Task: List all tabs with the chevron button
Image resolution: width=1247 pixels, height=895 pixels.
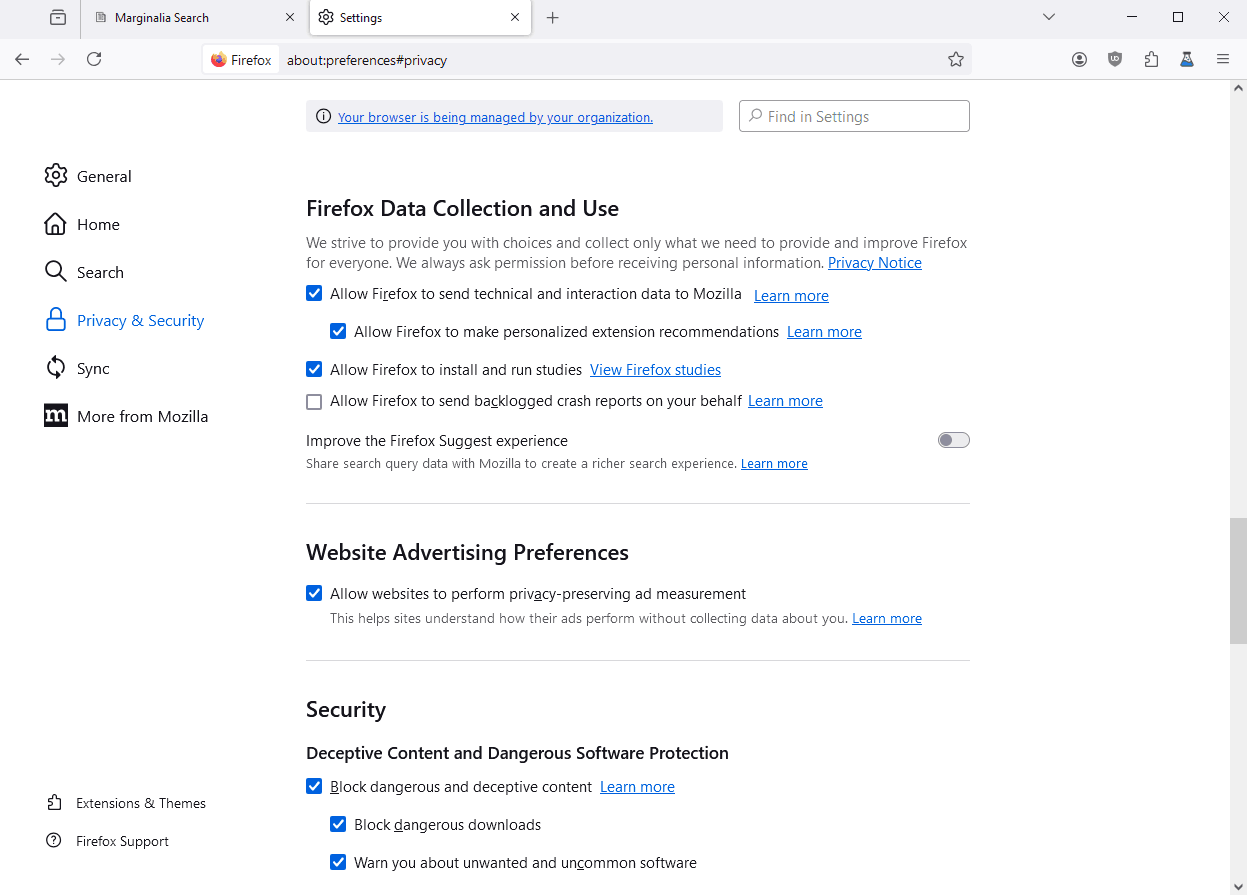Action: [1049, 18]
